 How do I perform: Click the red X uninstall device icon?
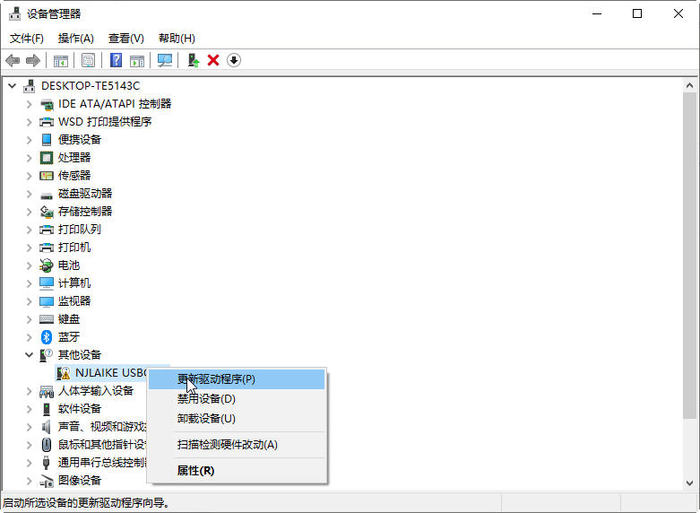click(x=213, y=60)
